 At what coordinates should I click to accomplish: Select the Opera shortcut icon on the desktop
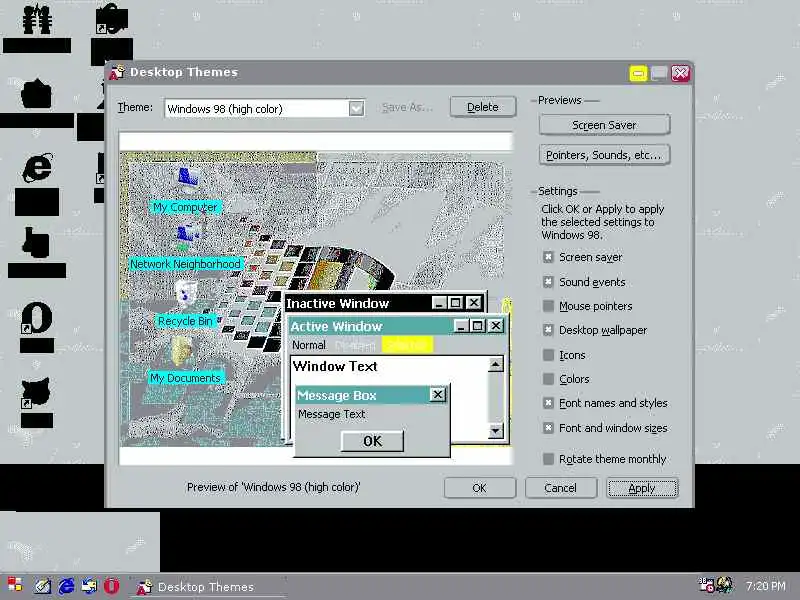click(x=37, y=317)
